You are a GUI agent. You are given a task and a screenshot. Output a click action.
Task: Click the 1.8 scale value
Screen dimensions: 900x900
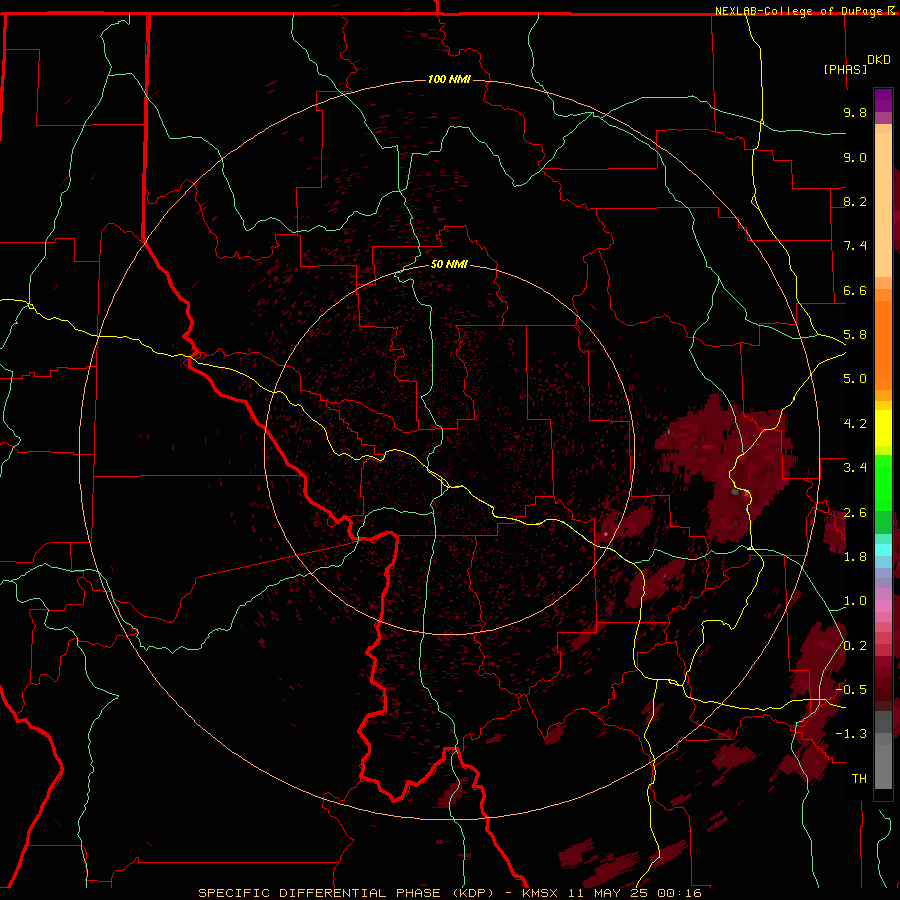(x=855, y=557)
